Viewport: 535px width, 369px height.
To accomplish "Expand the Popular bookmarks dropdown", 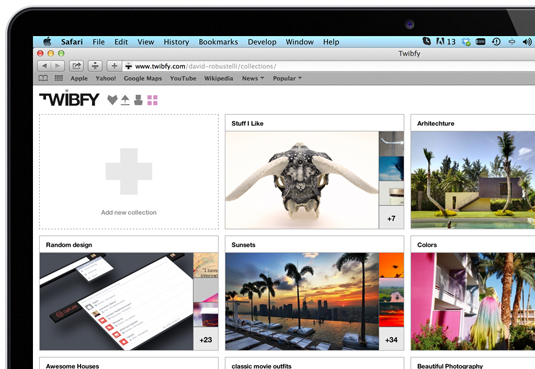I will coord(287,79).
